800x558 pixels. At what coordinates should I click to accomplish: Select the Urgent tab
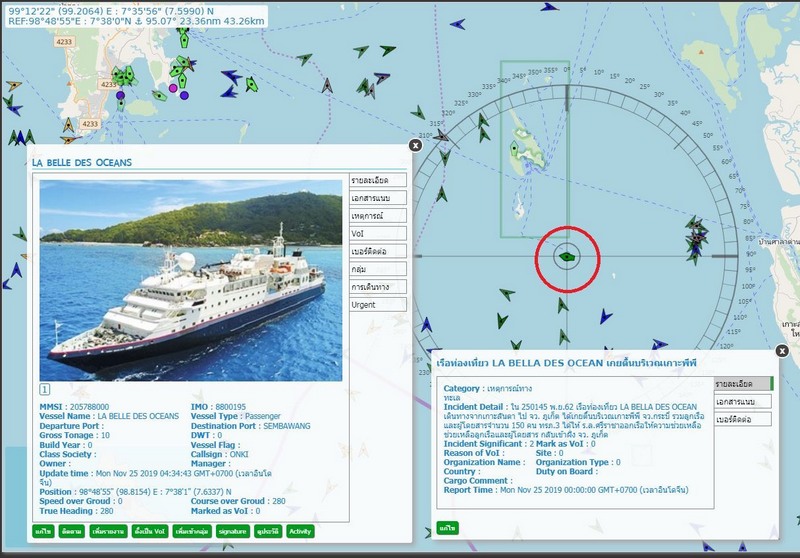pyautogui.click(x=378, y=305)
